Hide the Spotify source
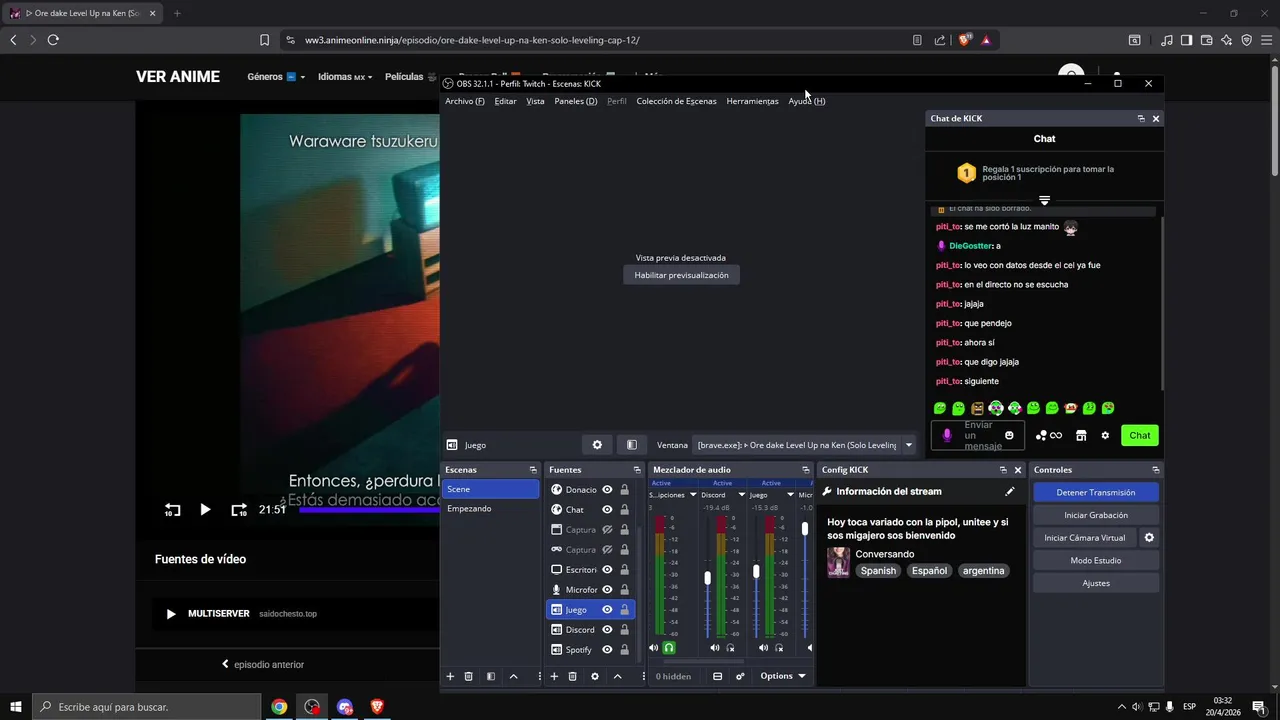The image size is (1280, 720). pos(607,650)
